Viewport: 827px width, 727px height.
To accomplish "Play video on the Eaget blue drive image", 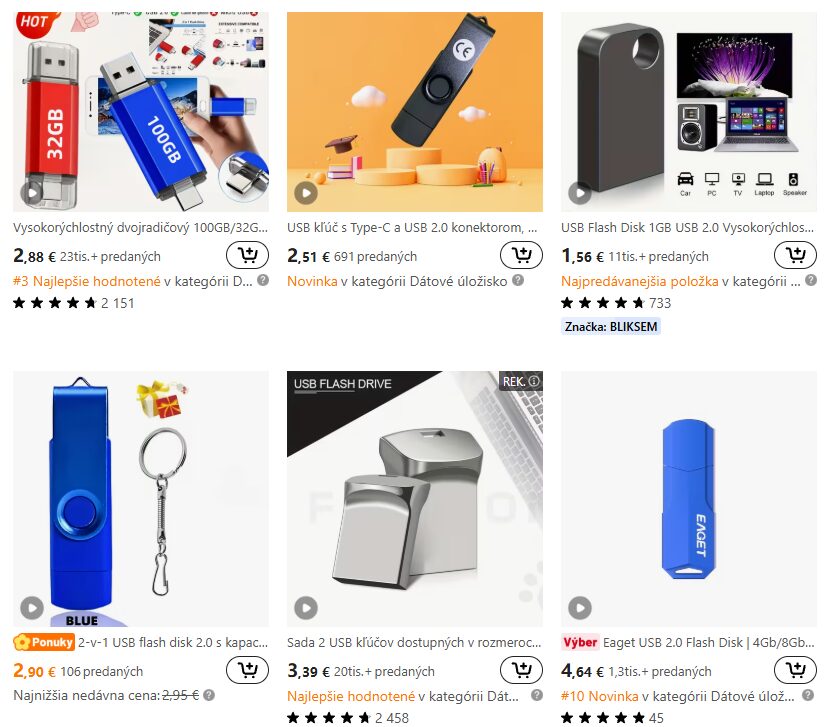I will (580, 608).
